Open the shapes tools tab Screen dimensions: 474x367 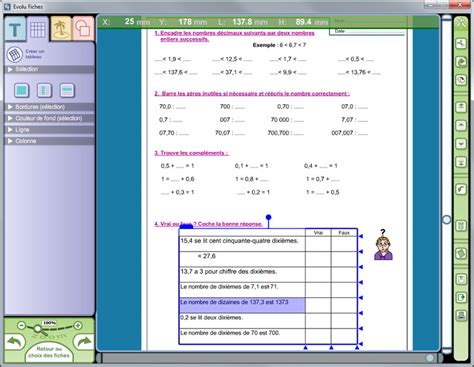(83, 28)
